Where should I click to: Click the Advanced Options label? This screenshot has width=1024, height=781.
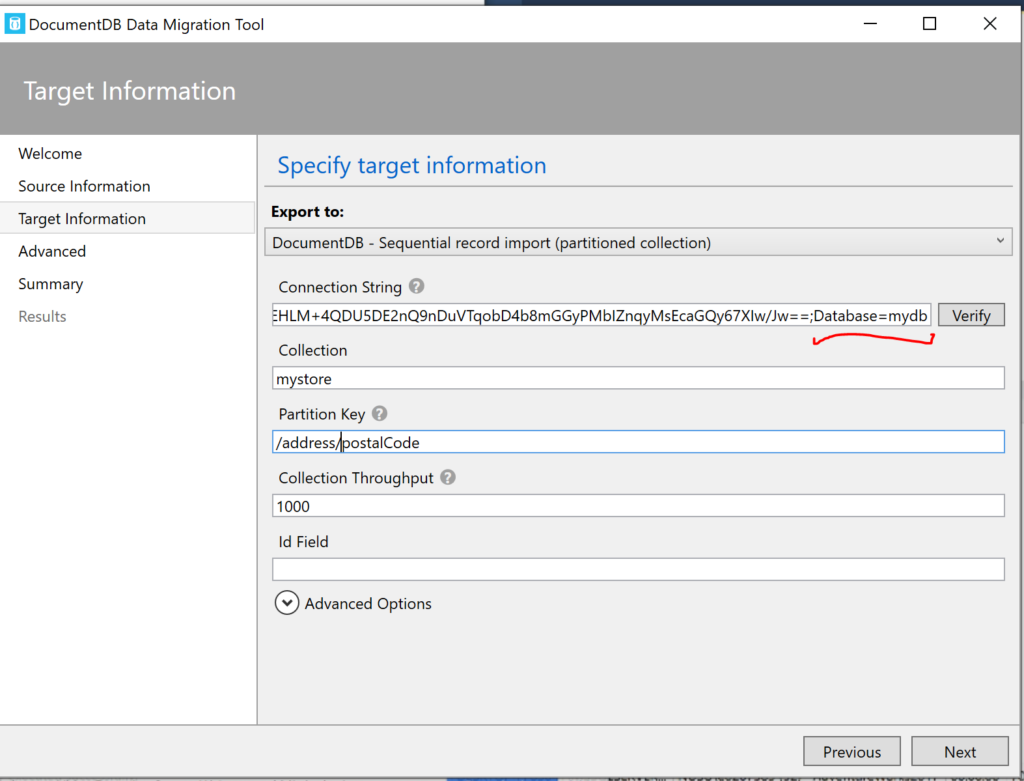point(368,603)
